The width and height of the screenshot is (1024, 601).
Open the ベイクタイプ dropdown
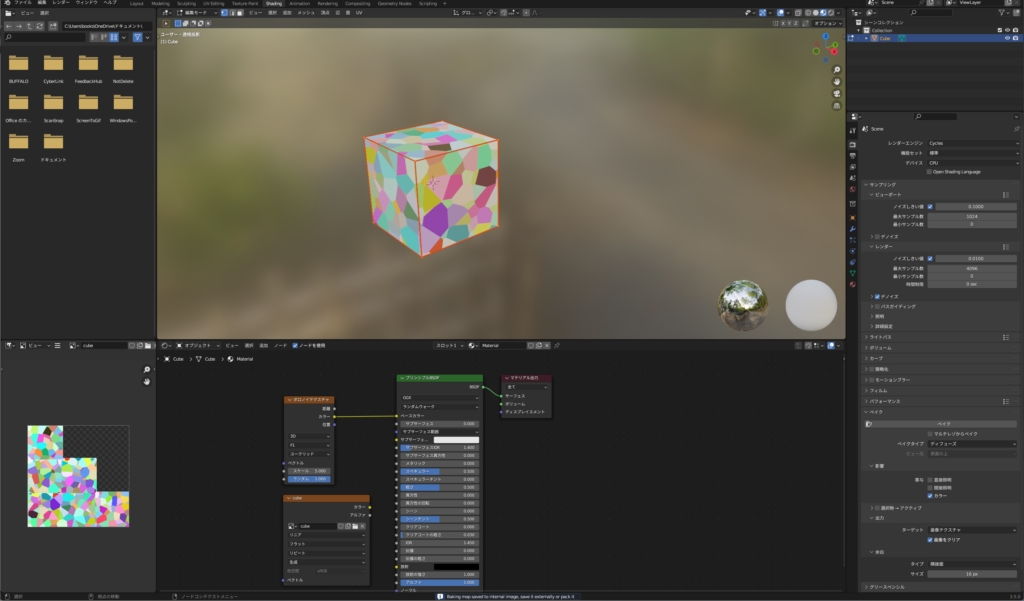[973, 444]
